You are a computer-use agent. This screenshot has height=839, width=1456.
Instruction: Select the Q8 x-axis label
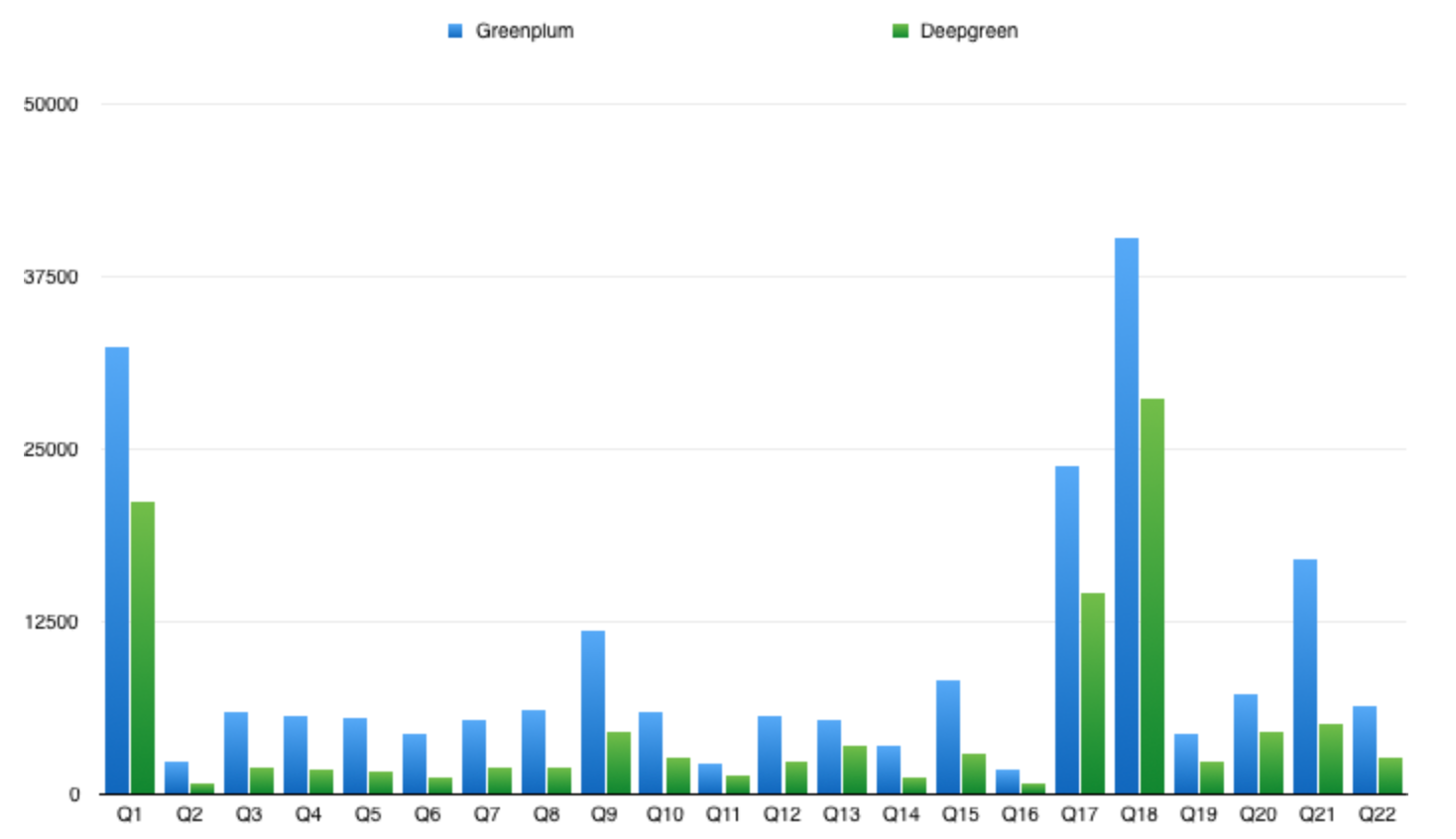pyautogui.click(x=546, y=814)
